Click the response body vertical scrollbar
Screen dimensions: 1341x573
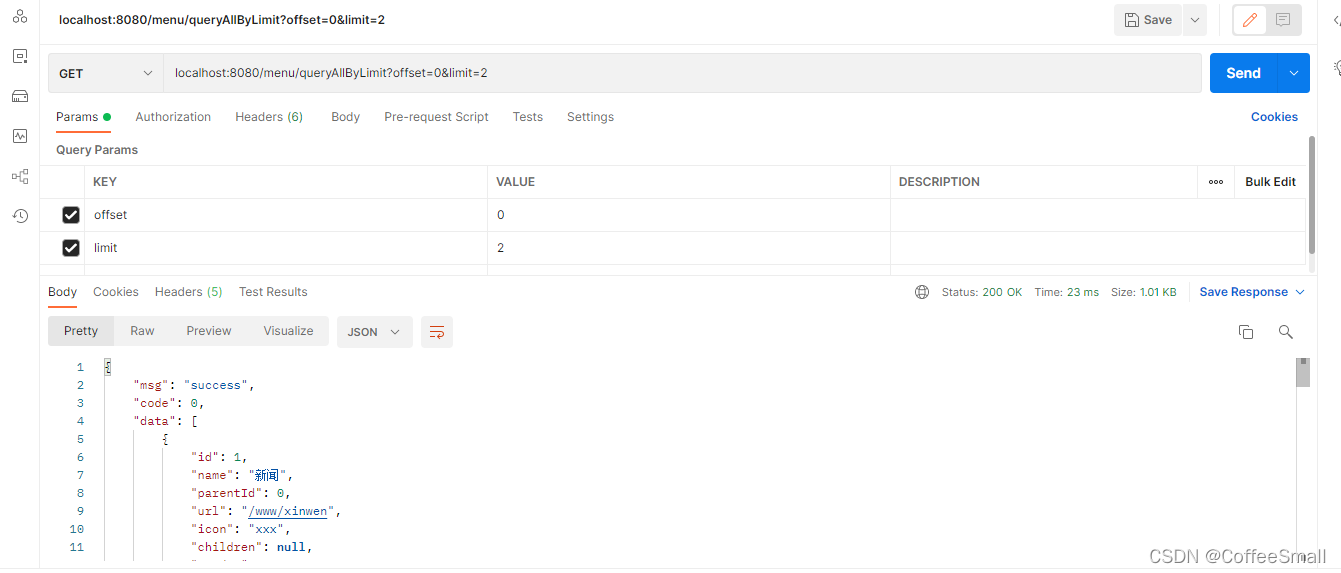coord(1303,372)
